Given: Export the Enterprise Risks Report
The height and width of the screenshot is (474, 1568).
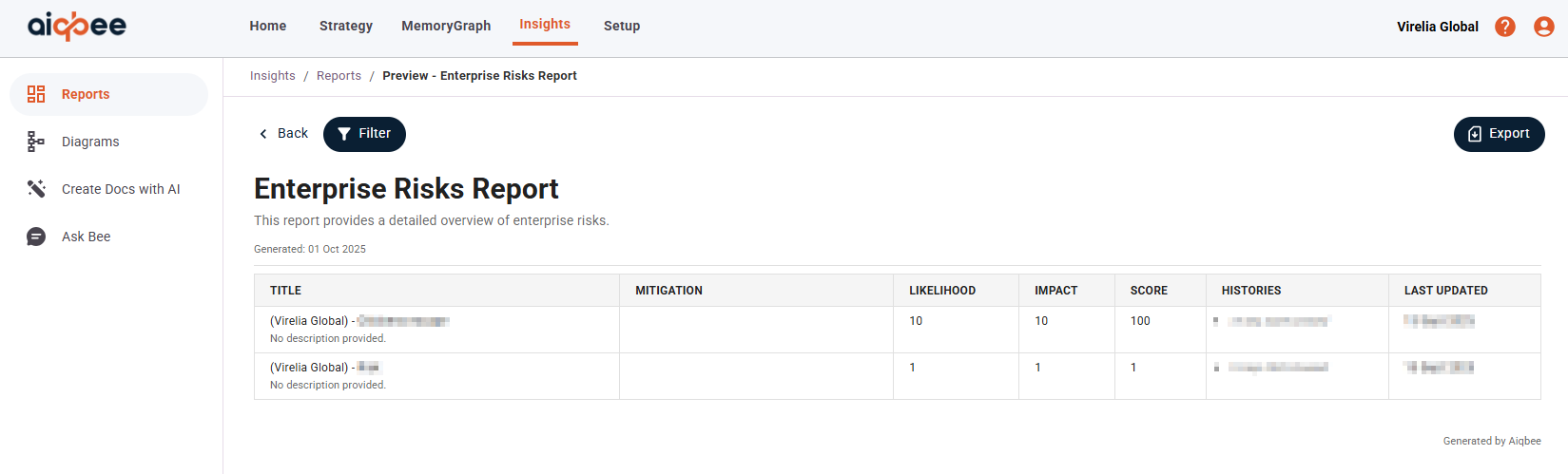Looking at the screenshot, I should point(1499,134).
